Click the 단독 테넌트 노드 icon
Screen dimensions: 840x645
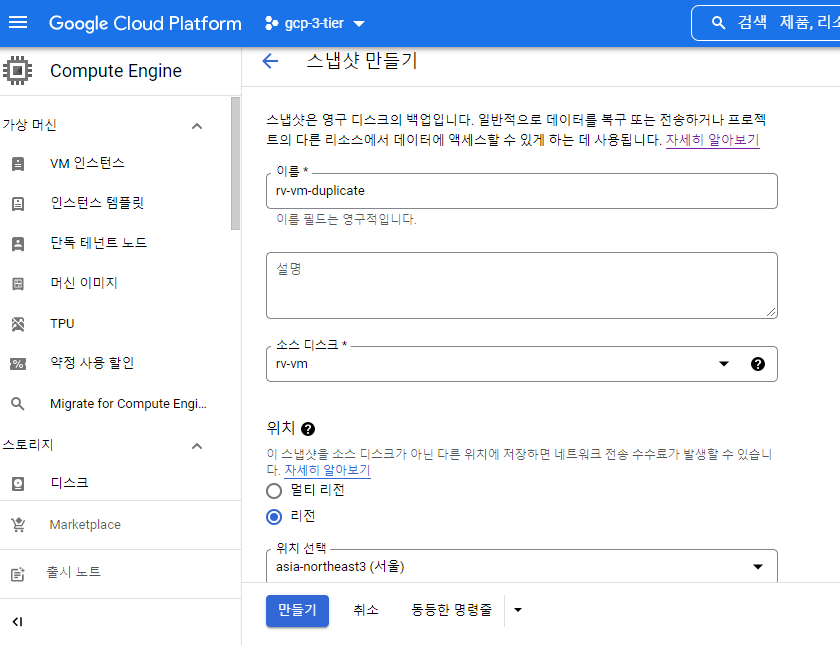(x=18, y=244)
